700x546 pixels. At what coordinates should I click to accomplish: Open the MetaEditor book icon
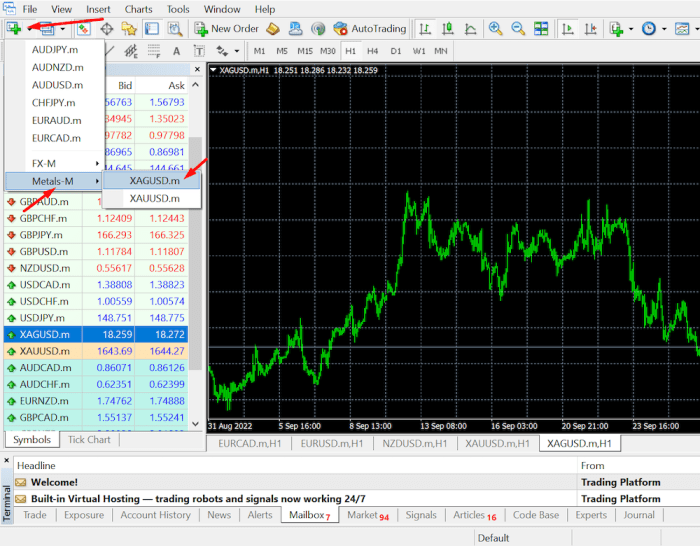click(273, 29)
